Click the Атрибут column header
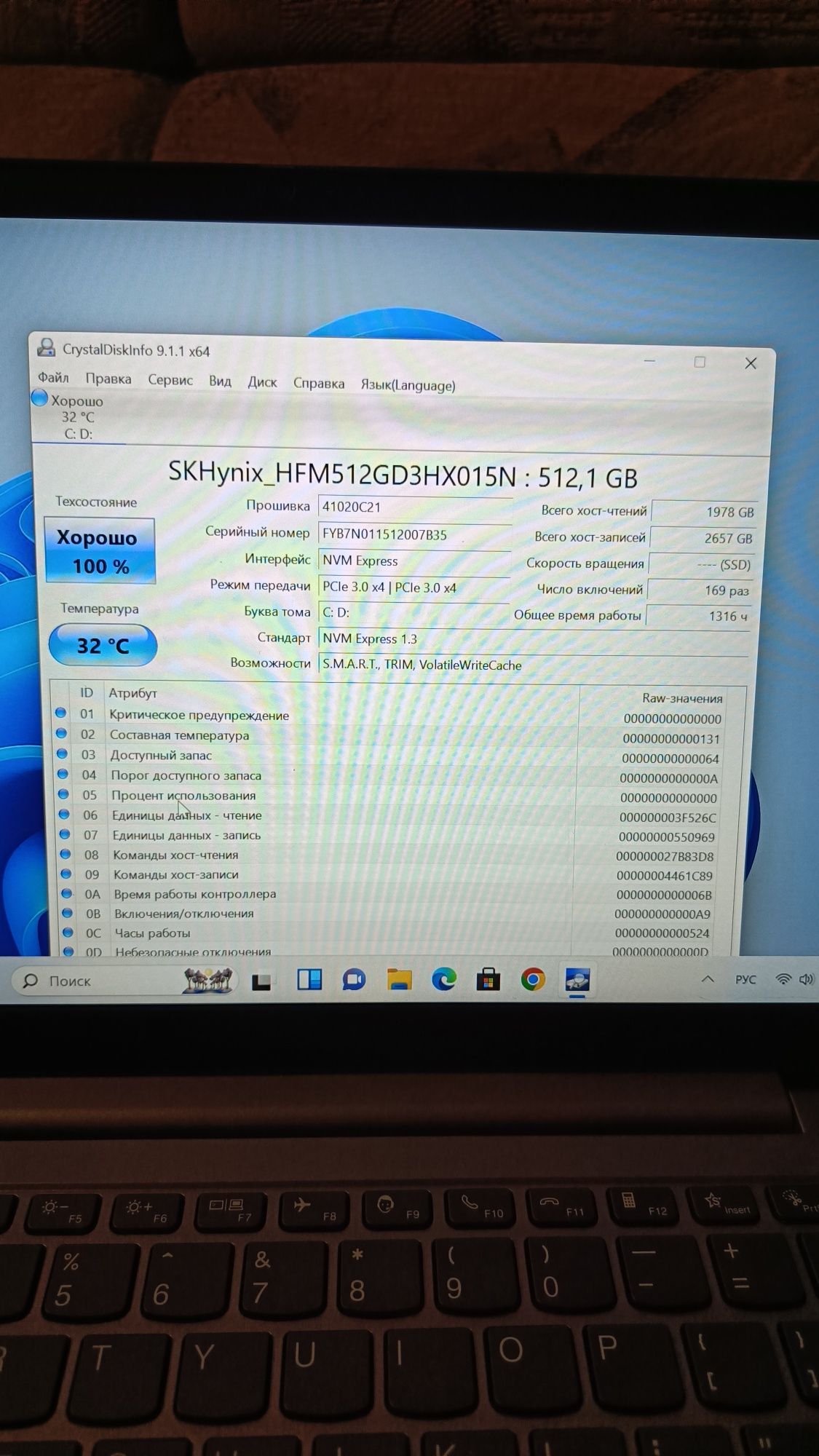819x1456 pixels. pos(132,693)
